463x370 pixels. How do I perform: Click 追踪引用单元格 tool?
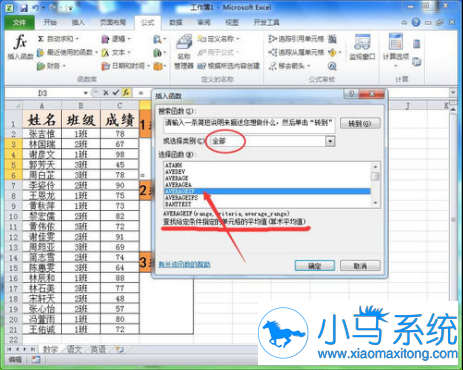(x=296, y=39)
